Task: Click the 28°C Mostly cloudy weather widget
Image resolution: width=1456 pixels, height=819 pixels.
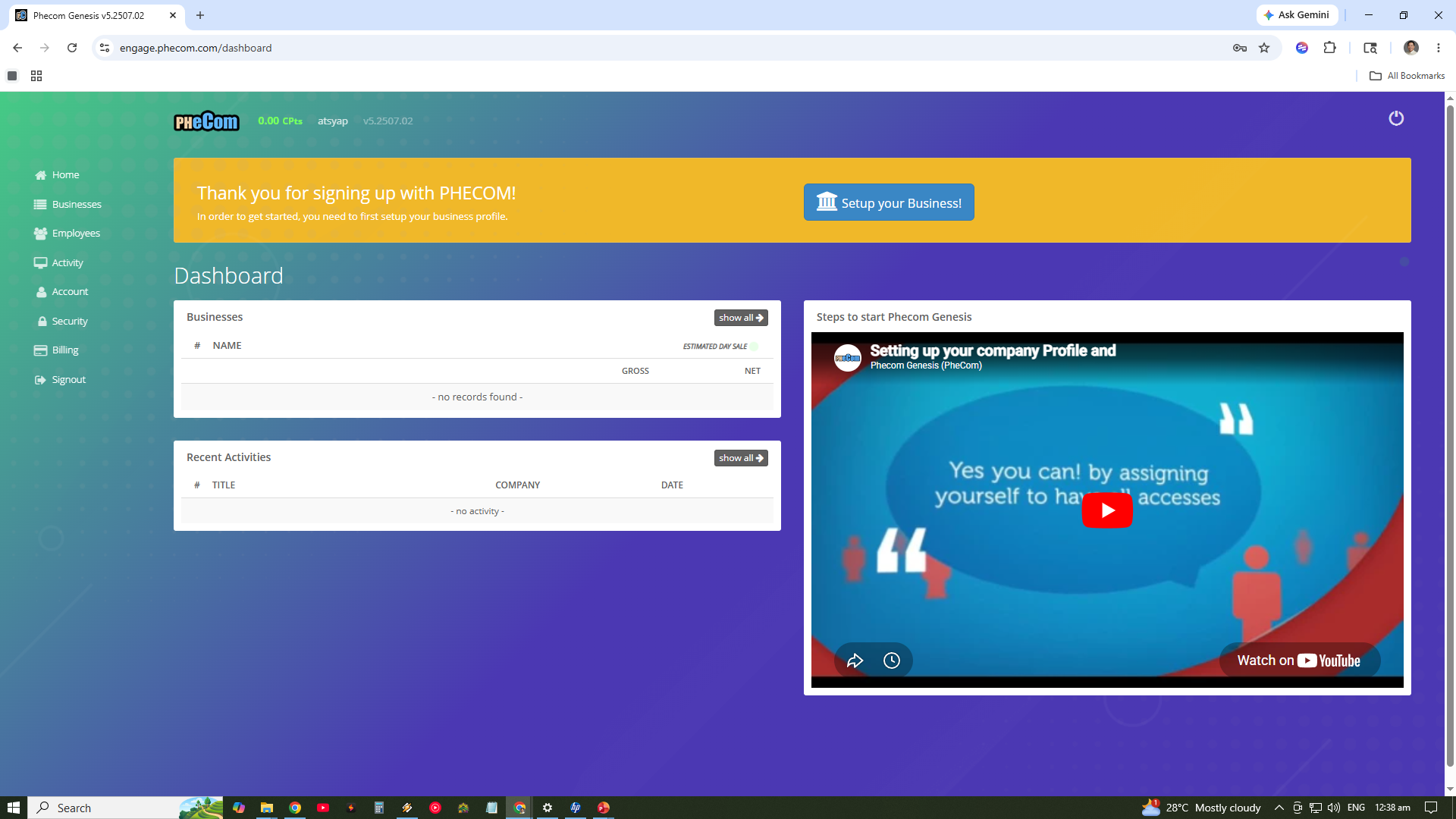Action: [x=1201, y=808]
